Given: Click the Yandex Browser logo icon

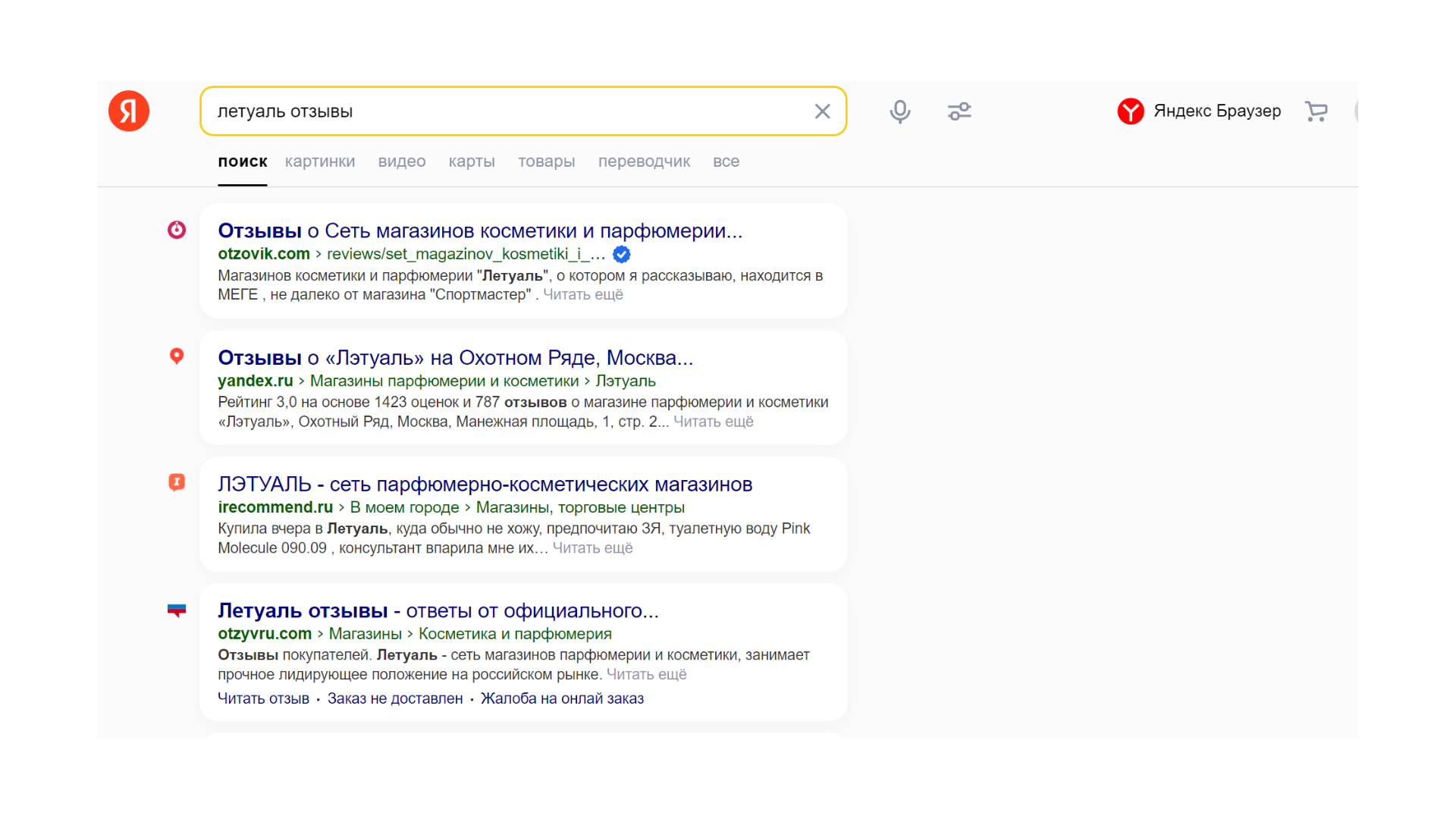Looking at the screenshot, I should pos(1131,111).
